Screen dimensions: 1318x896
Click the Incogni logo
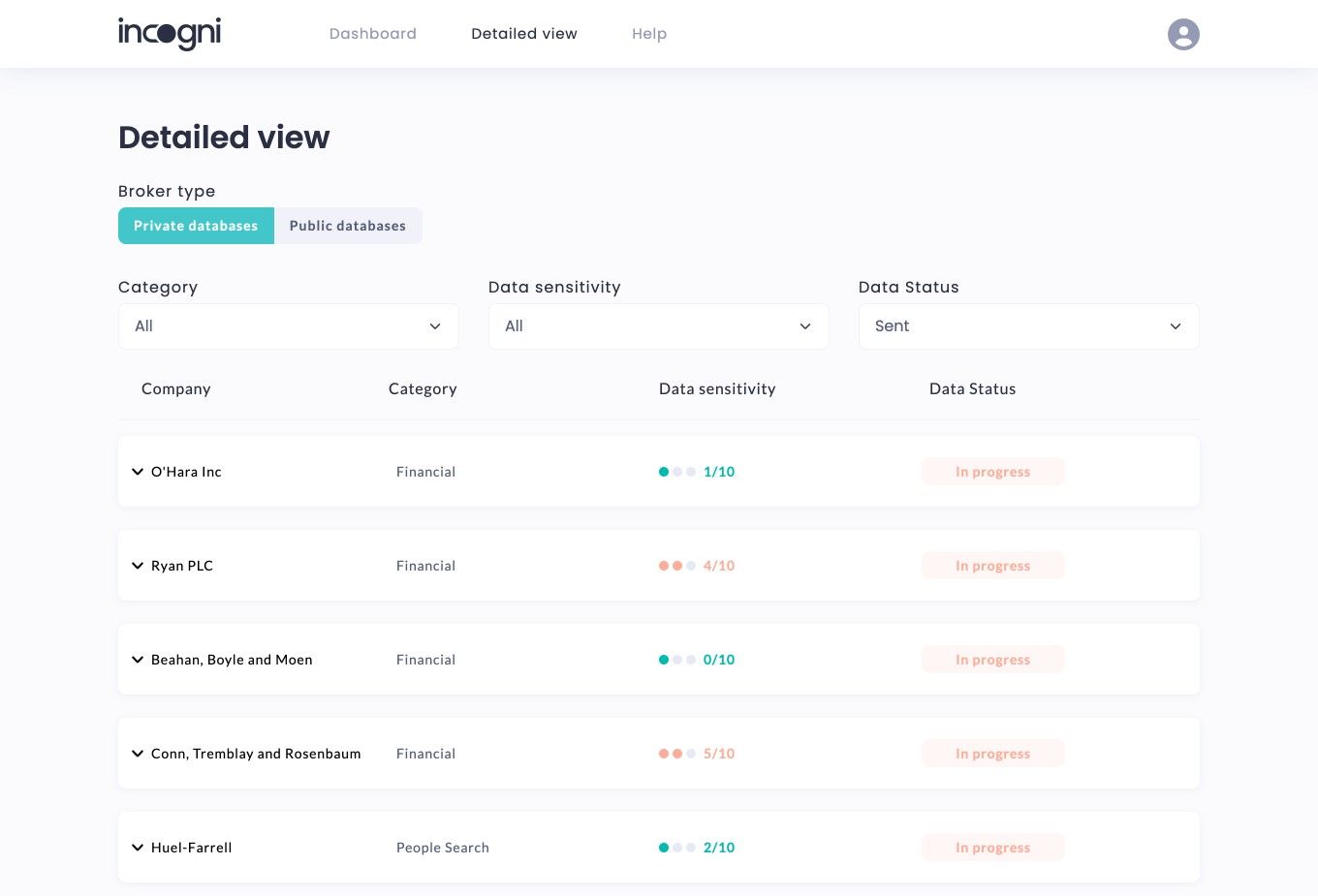click(170, 34)
